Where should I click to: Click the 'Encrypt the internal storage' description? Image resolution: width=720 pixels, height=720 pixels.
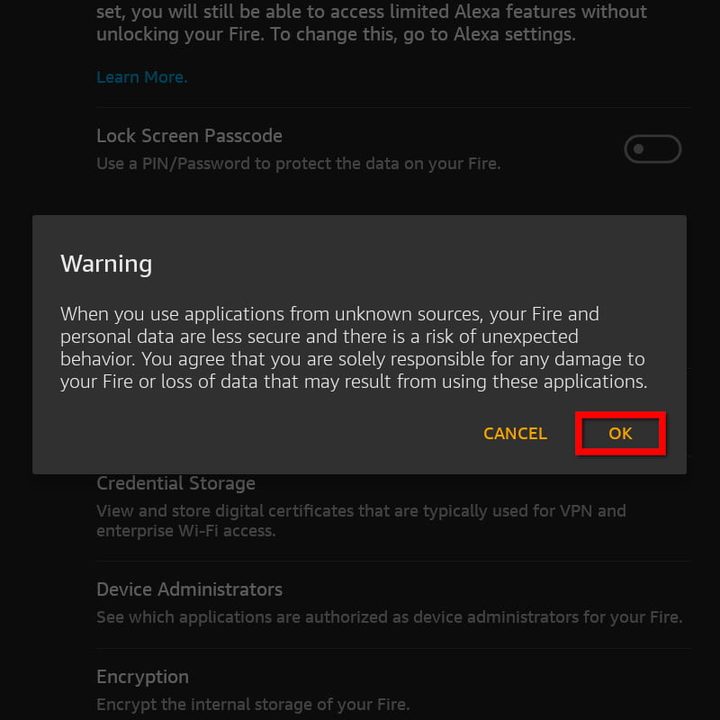point(252,704)
